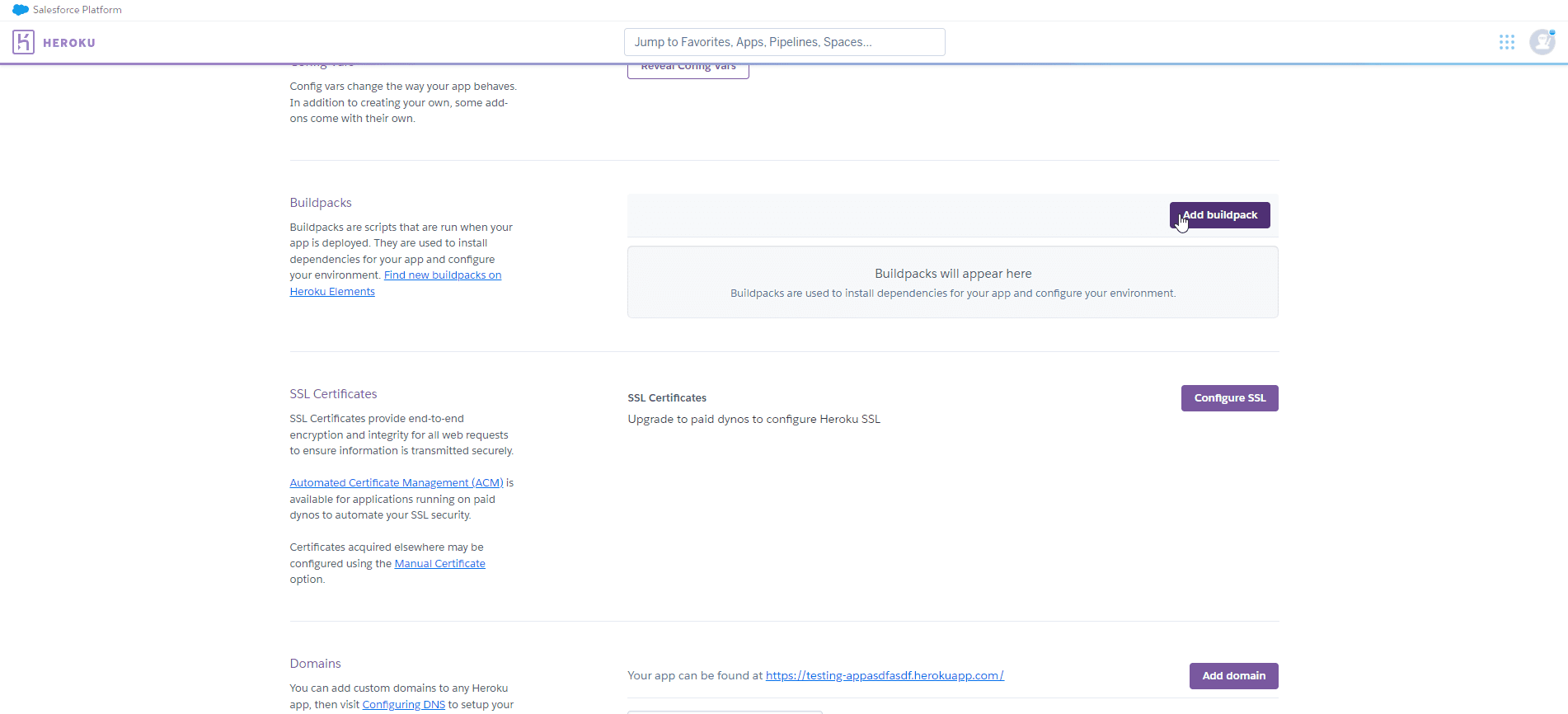Open the Automated Certificate Management (ACM) link
Viewport: 1568px width, 714px height.
pyautogui.click(x=396, y=483)
